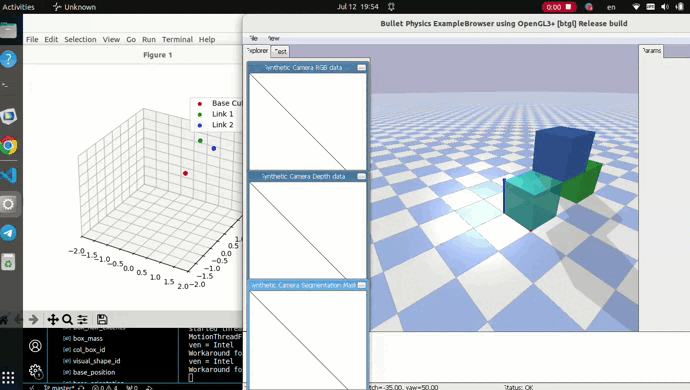Screen dimensions: 690x390
Task: Save the figure with the floppy disk icon
Action: (x=102, y=320)
